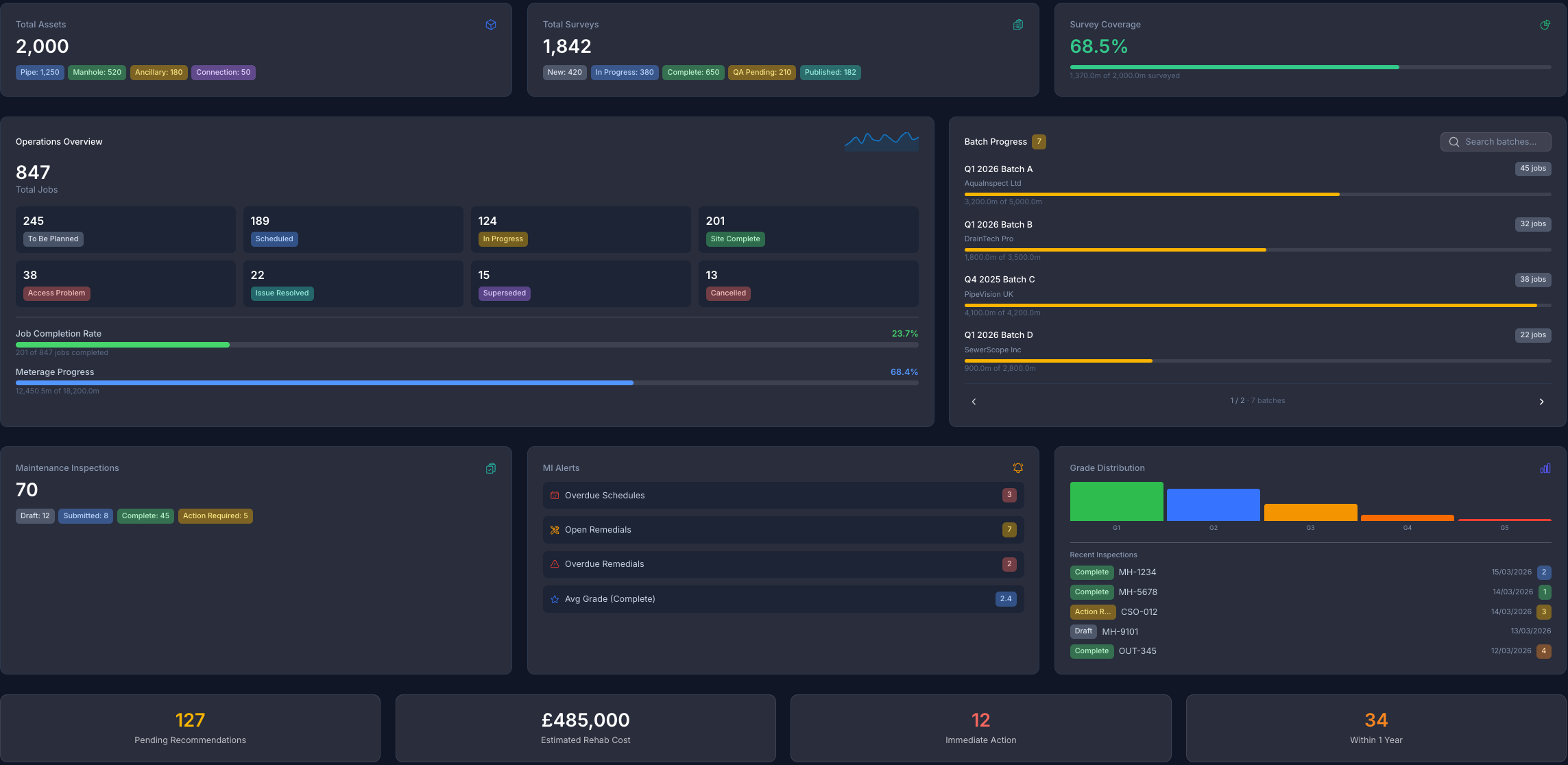The image size is (1568, 765).
Task: Click the QA Pending: 210 badge
Action: tap(762, 73)
